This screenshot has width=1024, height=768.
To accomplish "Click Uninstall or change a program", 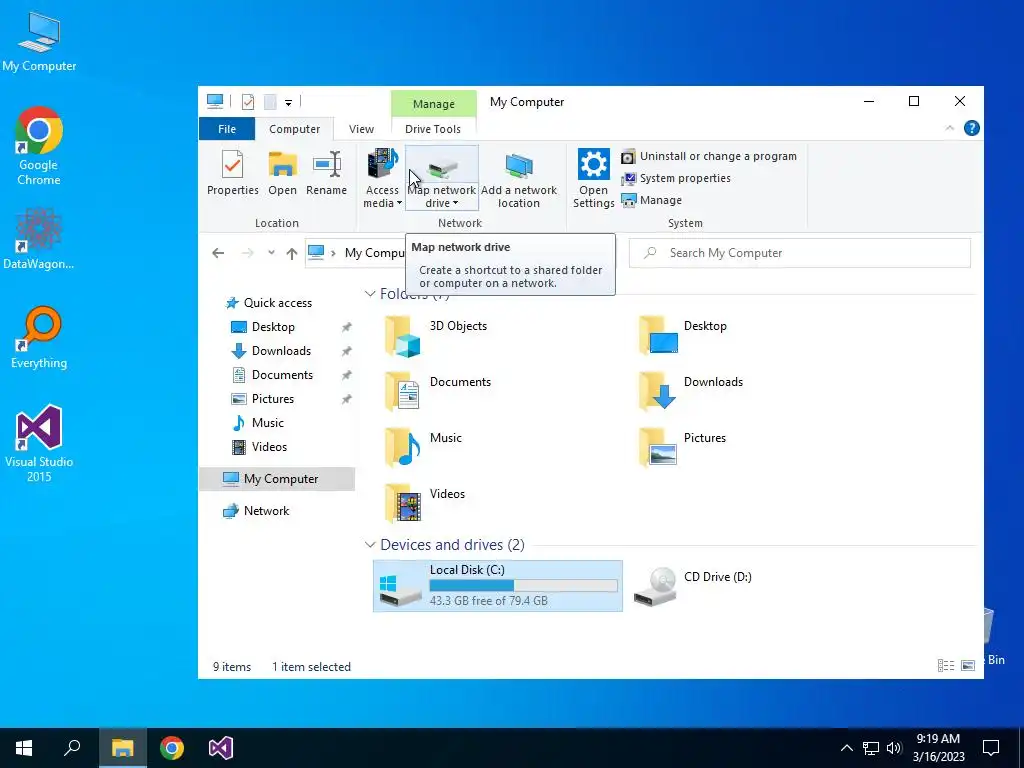I will [709, 156].
